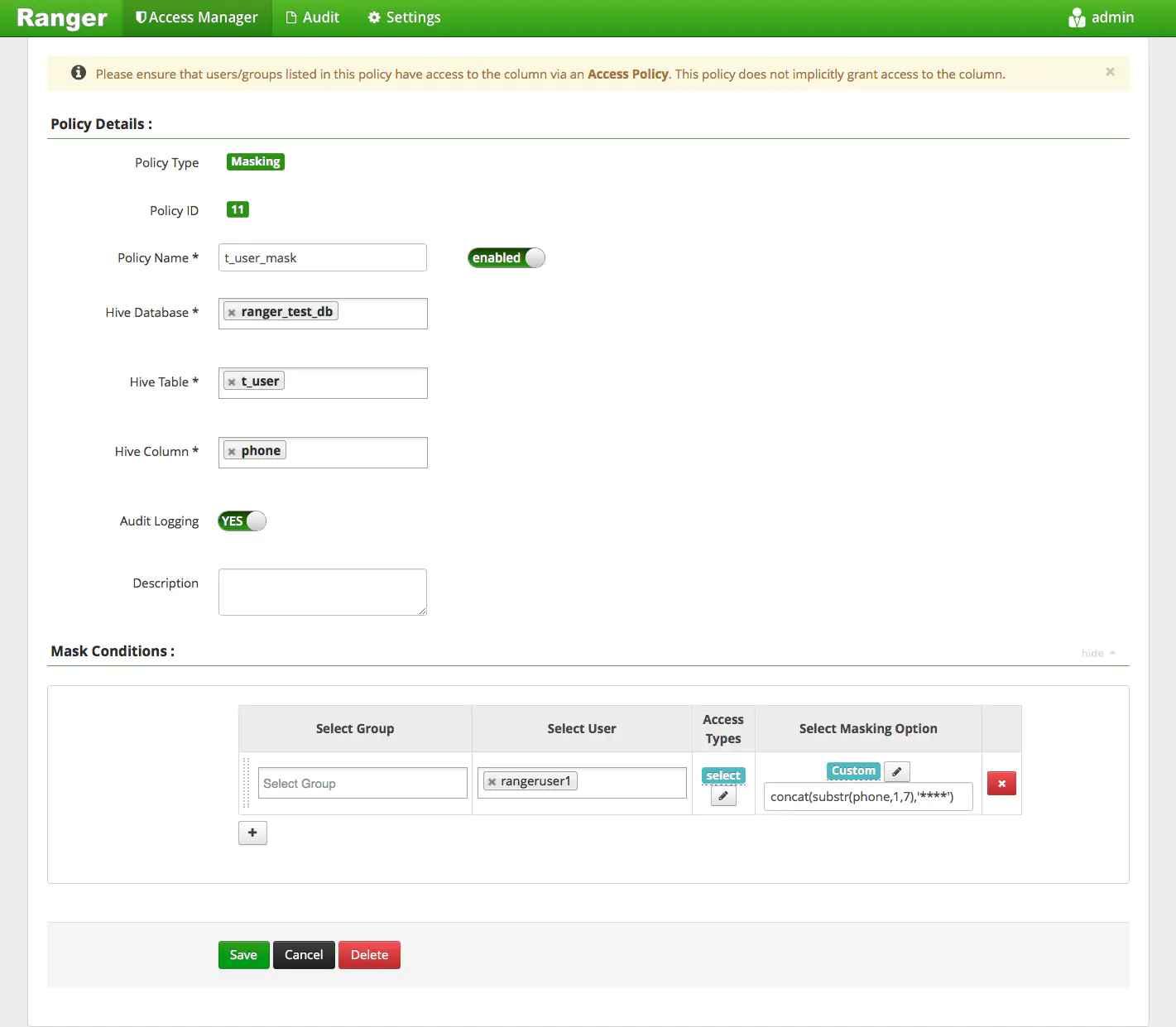
Task: Remove t_user from Hive Table
Action: point(232,382)
